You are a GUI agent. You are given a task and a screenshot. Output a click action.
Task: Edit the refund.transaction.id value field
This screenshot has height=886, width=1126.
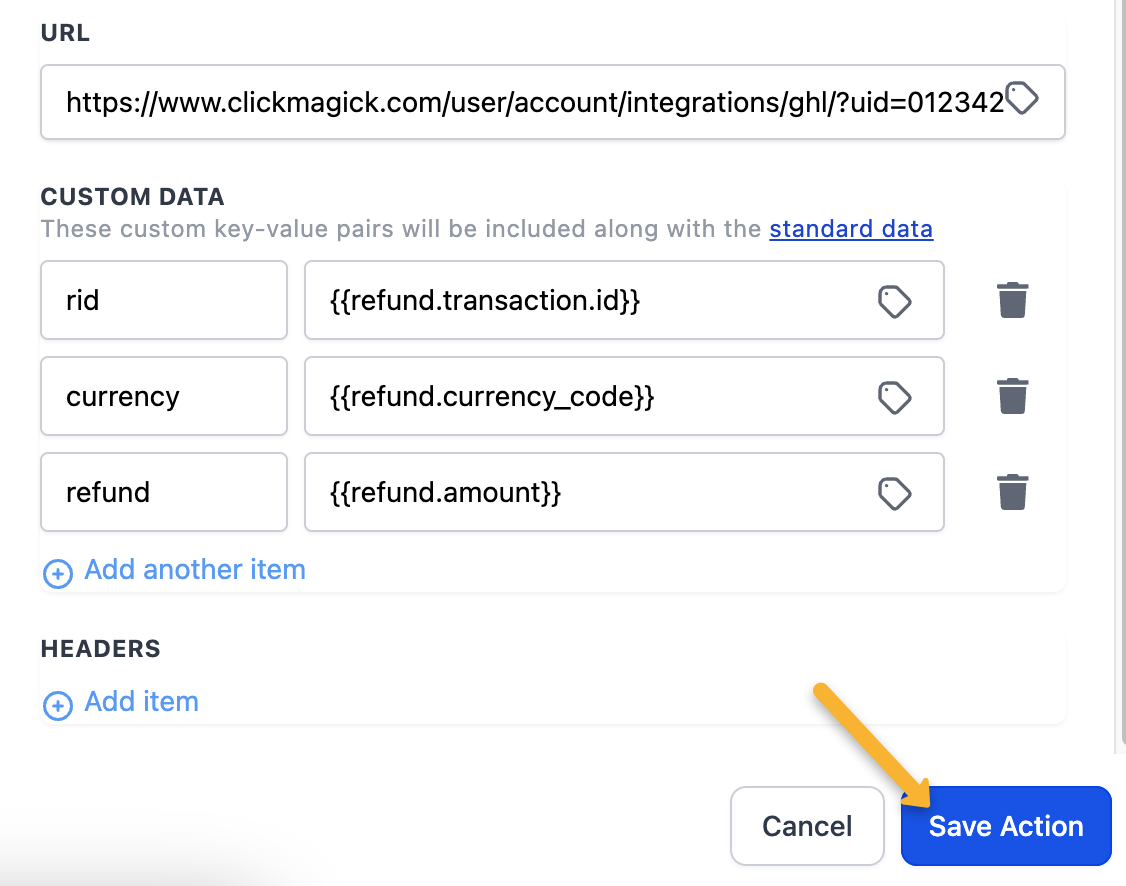click(590, 301)
